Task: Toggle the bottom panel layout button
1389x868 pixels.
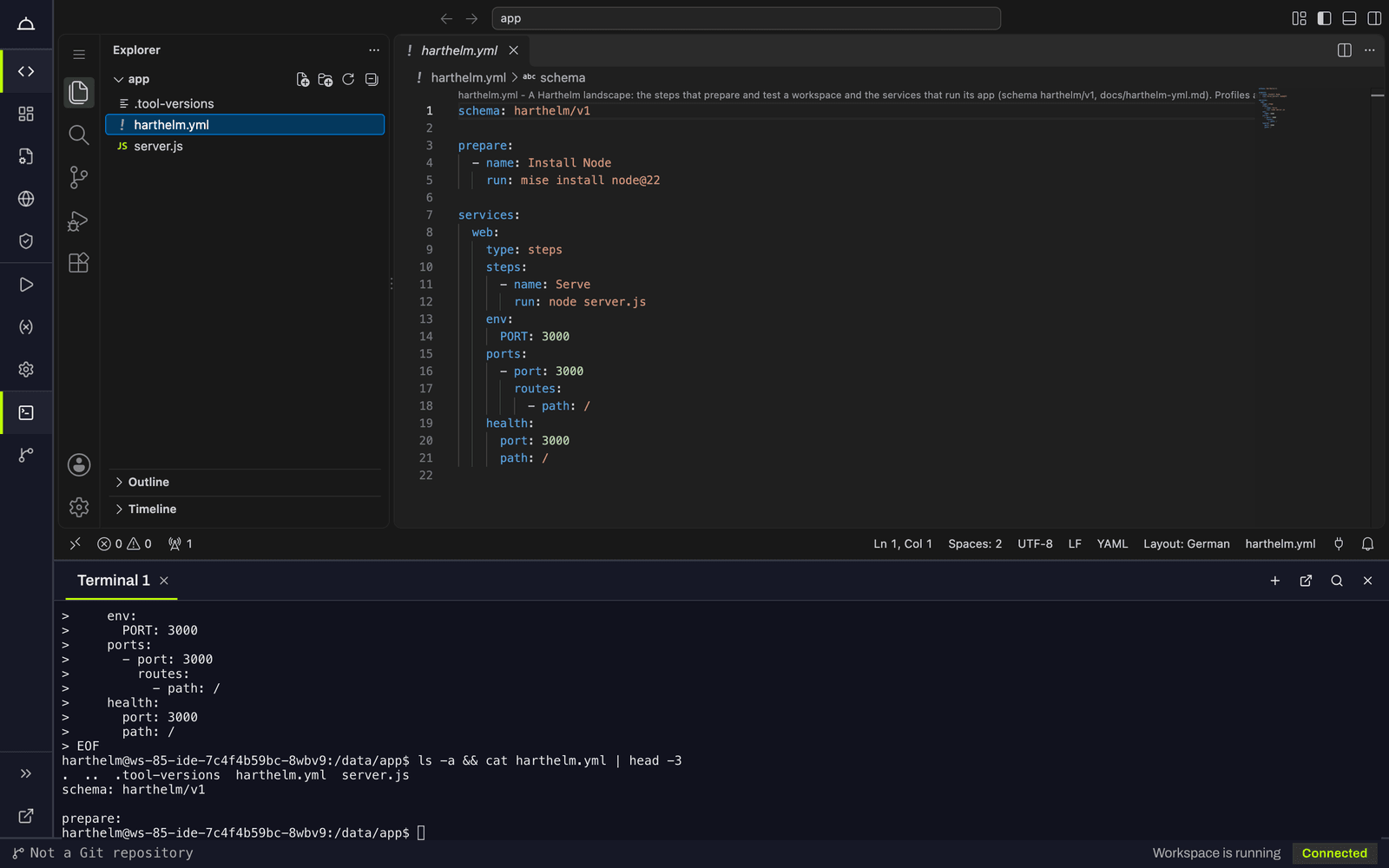Action: click(x=1349, y=18)
